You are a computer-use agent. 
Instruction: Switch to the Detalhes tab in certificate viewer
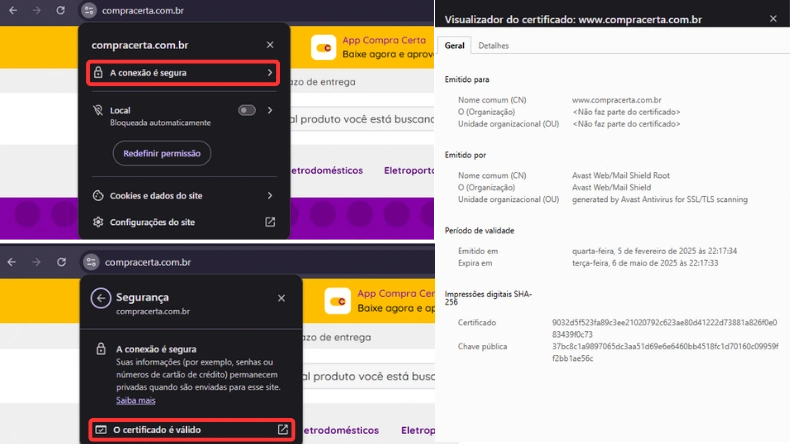pyautogui.click(x=493, y=46)
